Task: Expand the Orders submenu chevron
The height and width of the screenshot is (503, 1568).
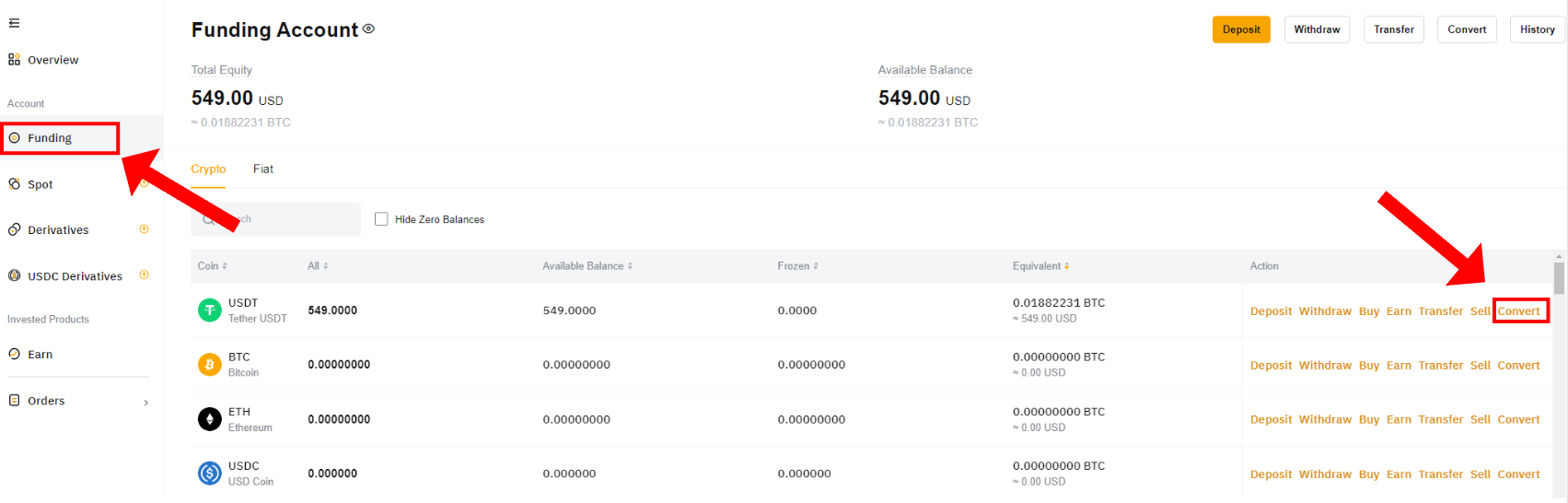Action: point(145,403)
